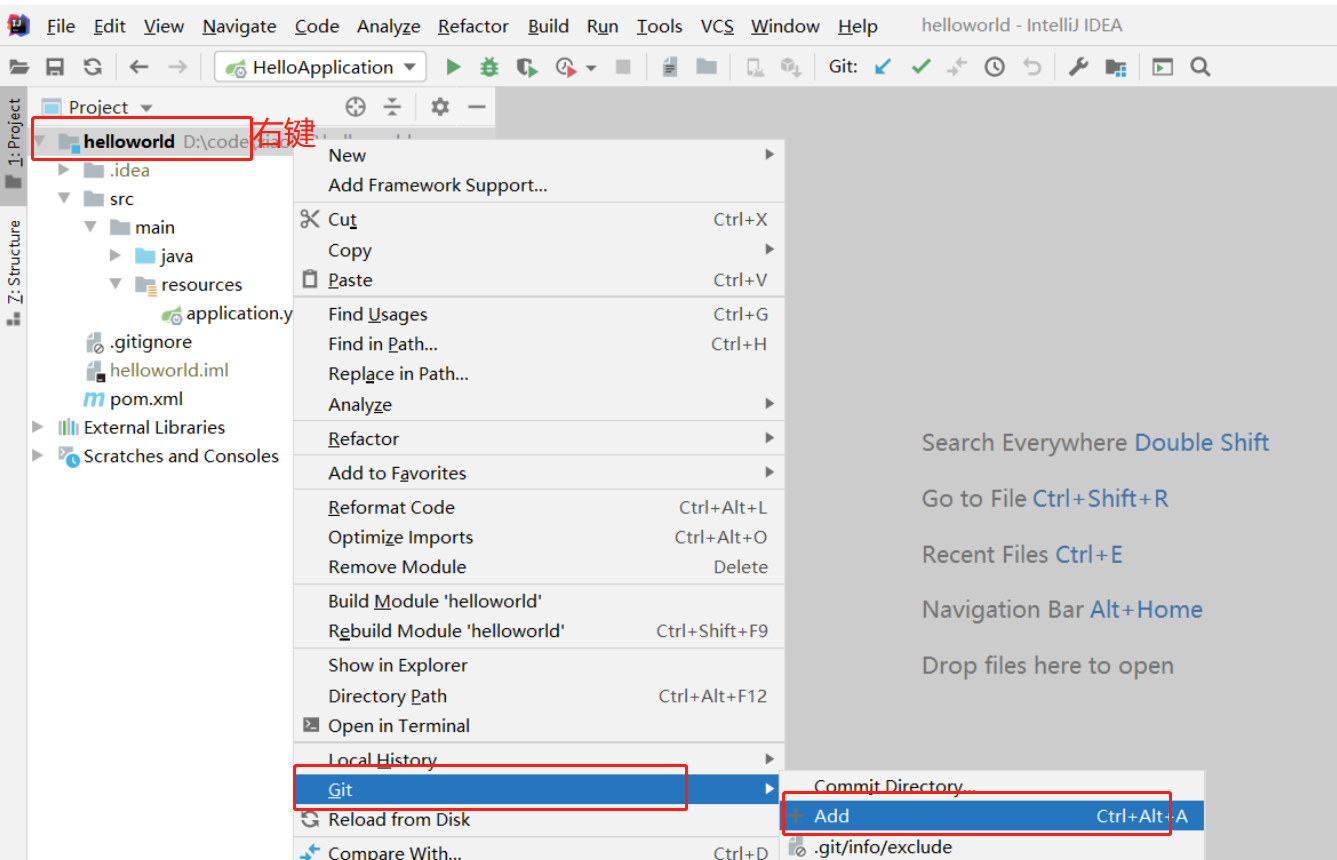Expand the java folder arrow
This screenshot has height=860, width=1337.
pos(116,256)
